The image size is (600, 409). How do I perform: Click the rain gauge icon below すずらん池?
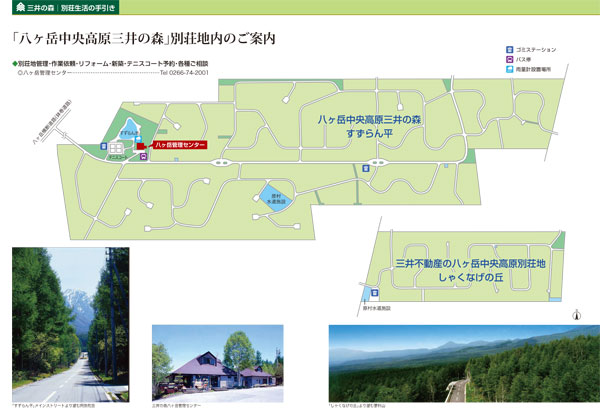coord(138,139)
